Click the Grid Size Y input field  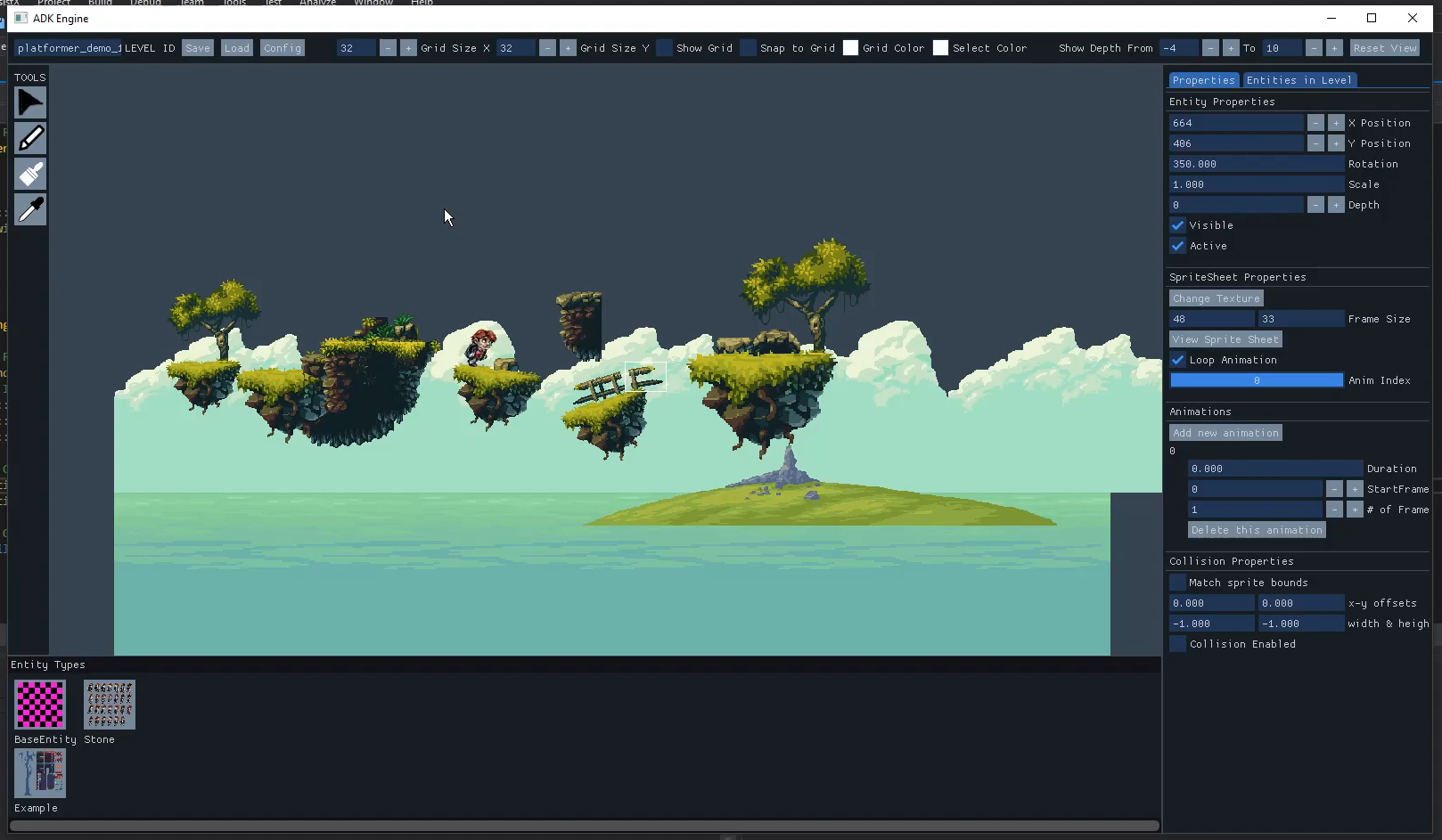515,48
